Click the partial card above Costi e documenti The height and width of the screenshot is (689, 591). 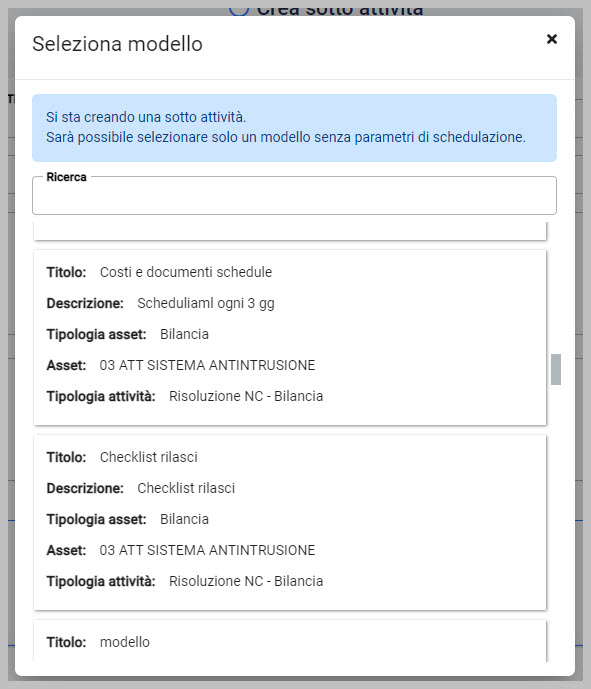click(x=290, y=231)
